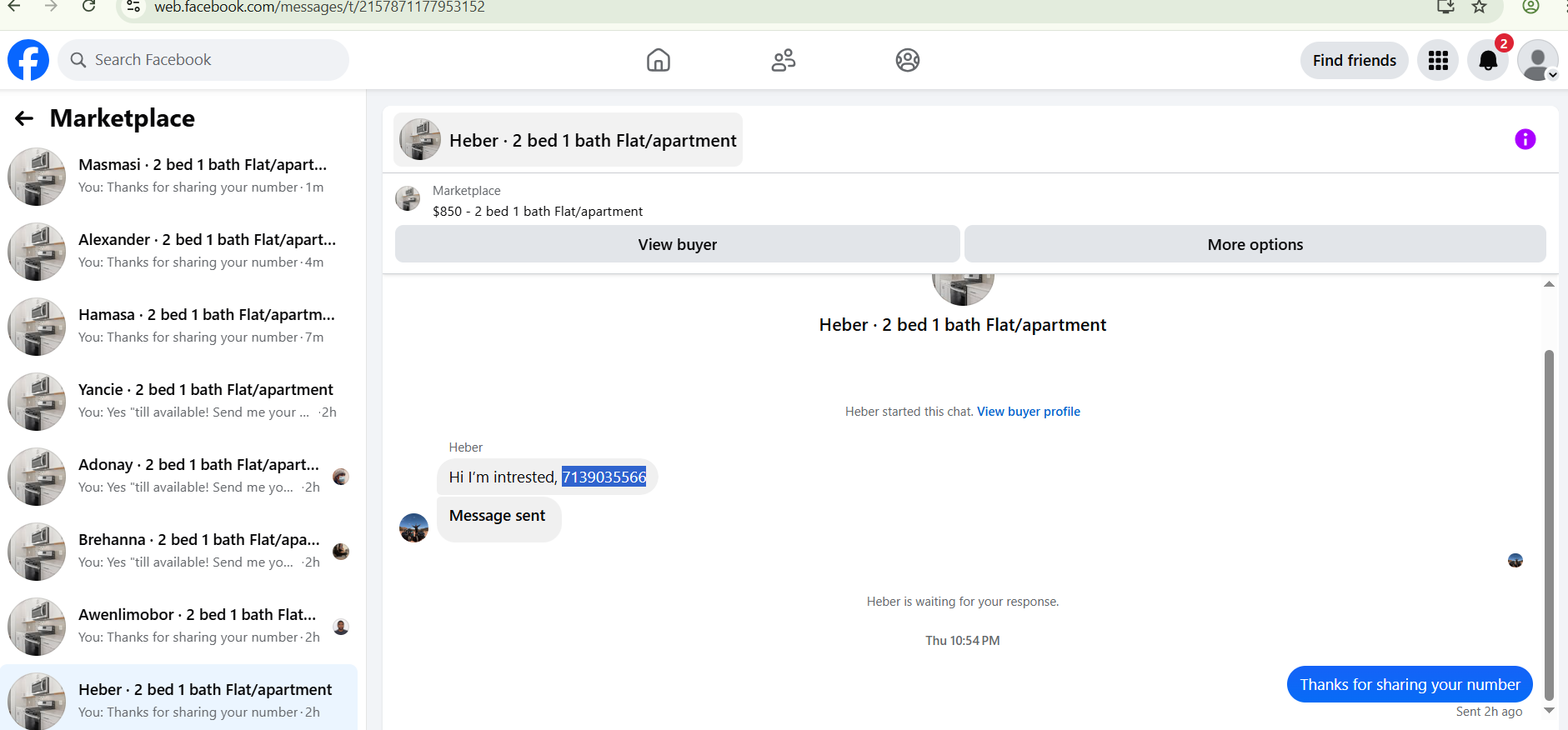Screen dimensions: 1568x730
Task: Open the Awenlimobor conversation
Action: click(x=179, y=627)
